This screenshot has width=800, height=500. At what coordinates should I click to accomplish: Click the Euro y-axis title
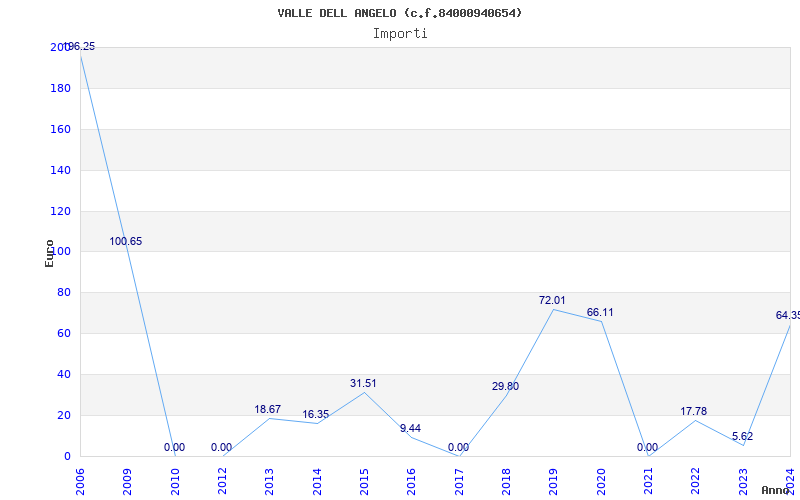49,253
